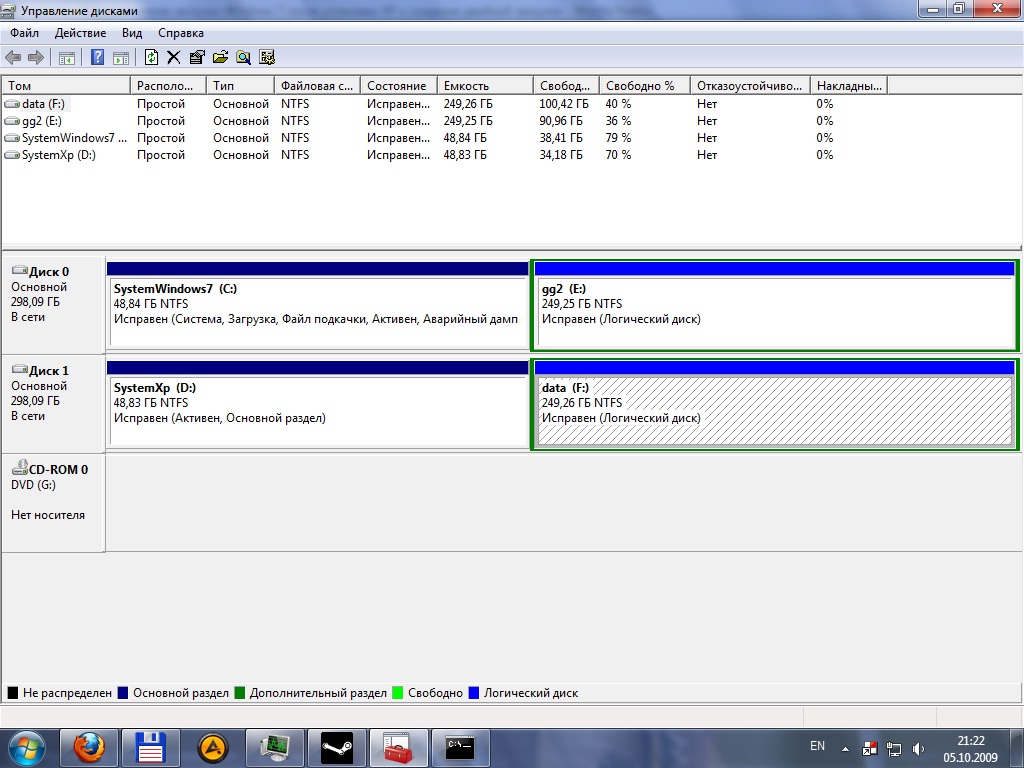This screenshot has width=1024, height=768.
Task: Open the Файл menu
Action: click(24, 33)
